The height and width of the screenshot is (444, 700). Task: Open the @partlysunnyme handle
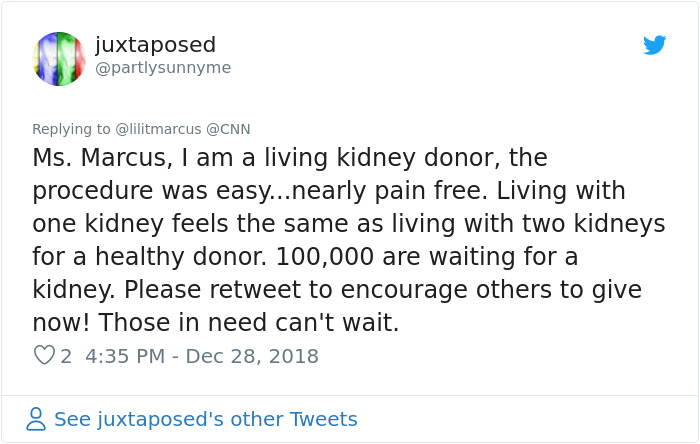[163, 68]
